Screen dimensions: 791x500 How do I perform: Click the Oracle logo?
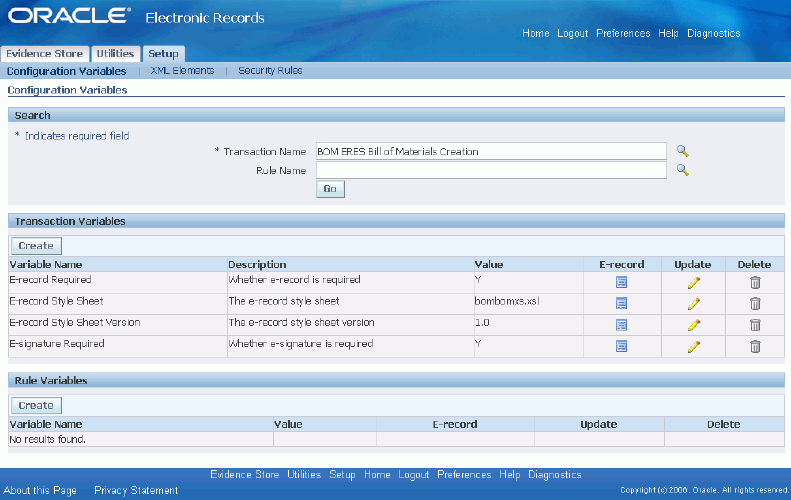coord(69,16)
